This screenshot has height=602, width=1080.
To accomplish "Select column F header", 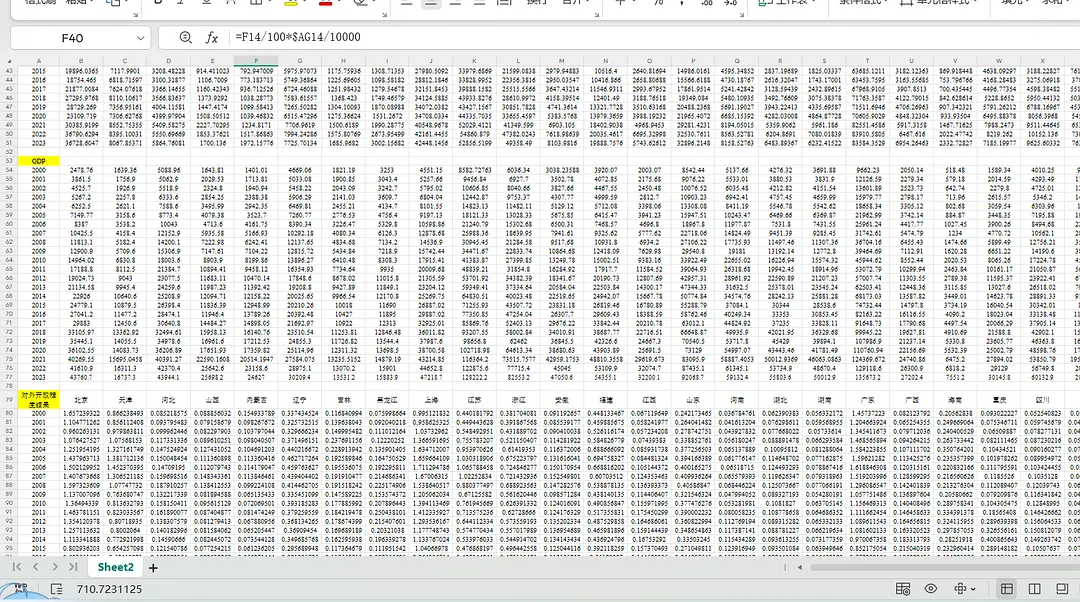I will click(x=256, y=61).
